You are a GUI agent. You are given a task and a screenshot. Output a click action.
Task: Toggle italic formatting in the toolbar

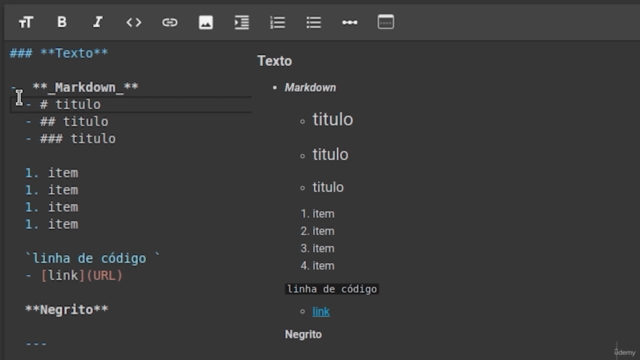[98, 22]
